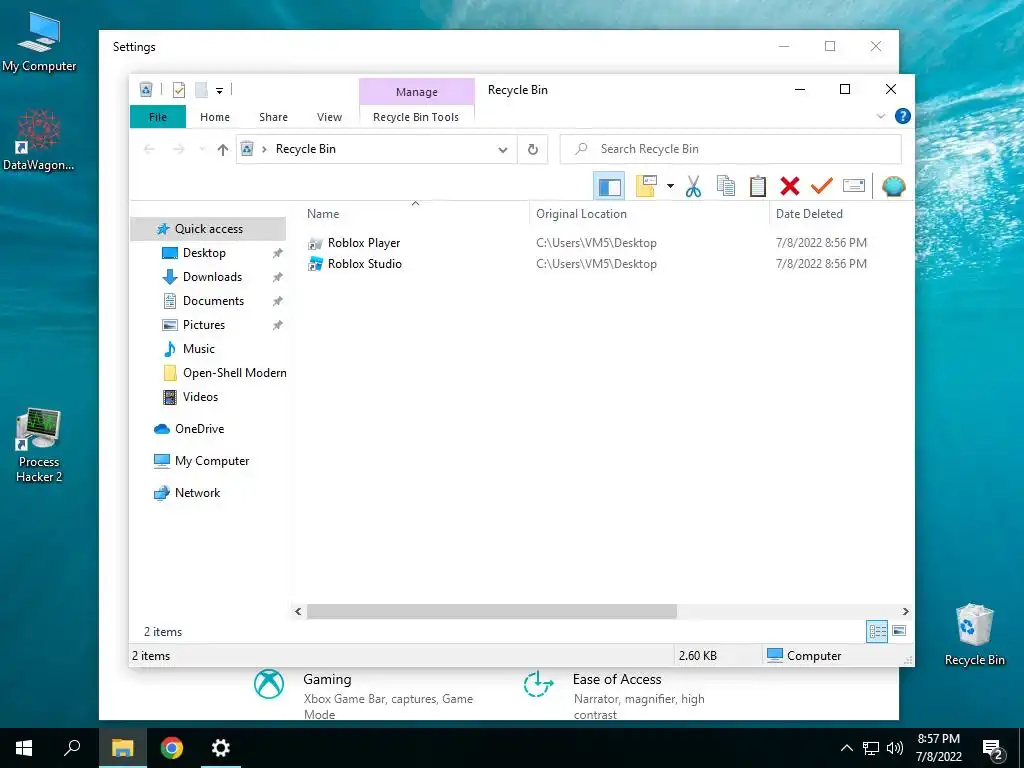1024x768 pixels.
Task: Click the orange checkmark Properties icon
Action: (x=822, y=186)
